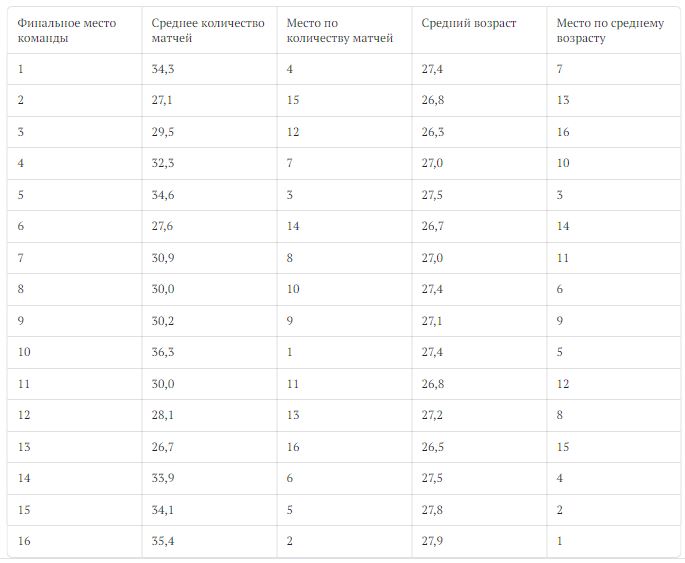The width and height of the screenshot is (685, 563).
Task: Click the "Среднее количество матчей" column header
Action: point(208,30)
